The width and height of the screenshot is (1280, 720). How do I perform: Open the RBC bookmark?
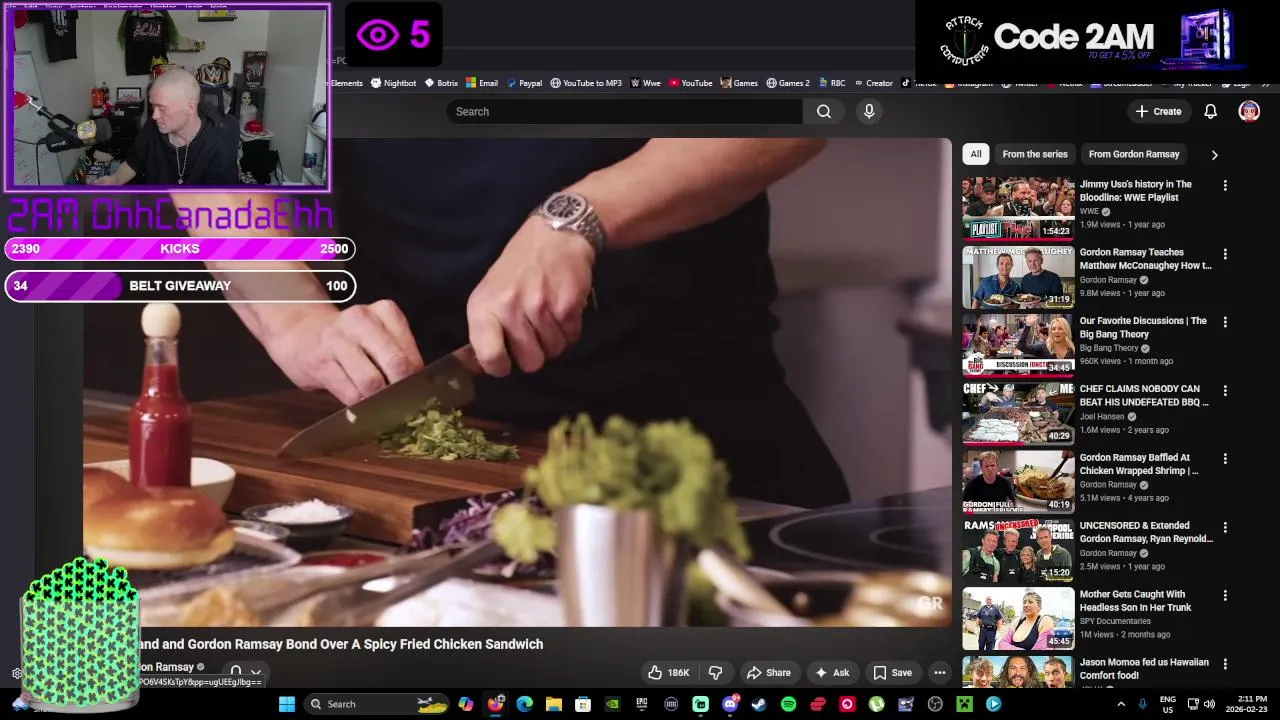(x=831, y=83)
